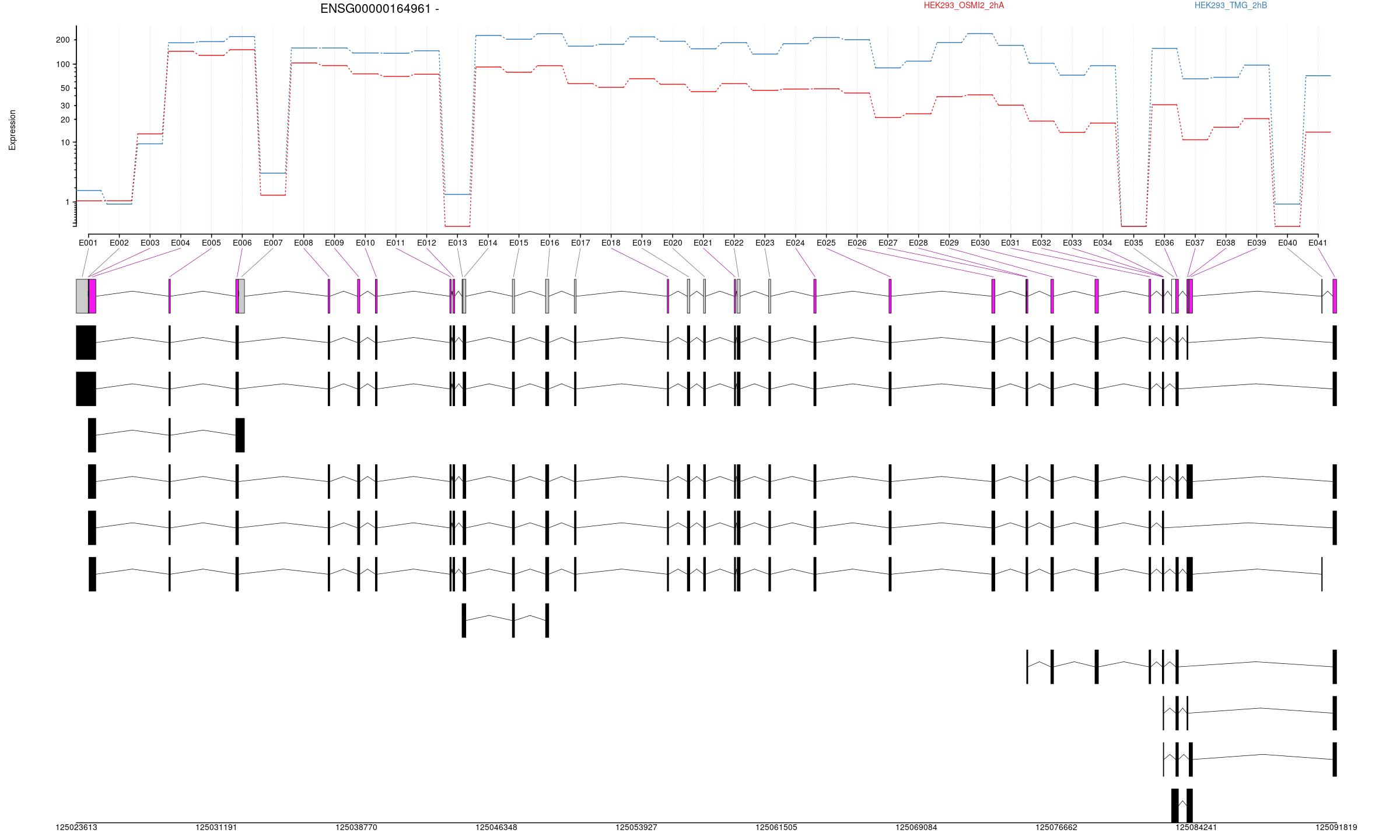
Task: Click exon label E001
Action: coord(88,243)
